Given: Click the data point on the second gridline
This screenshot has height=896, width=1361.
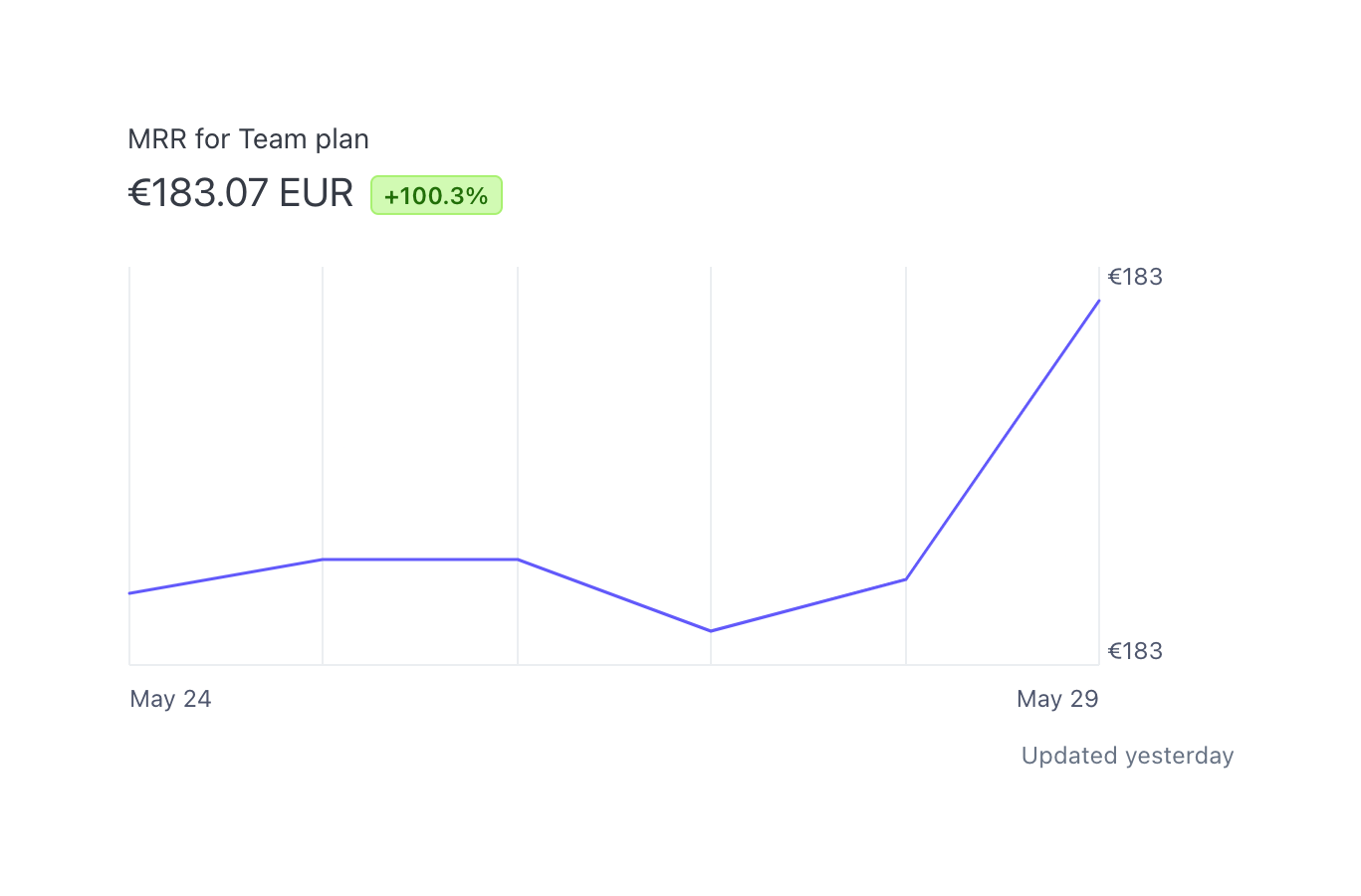Looking at the screenshot, I should coord(323,560).
